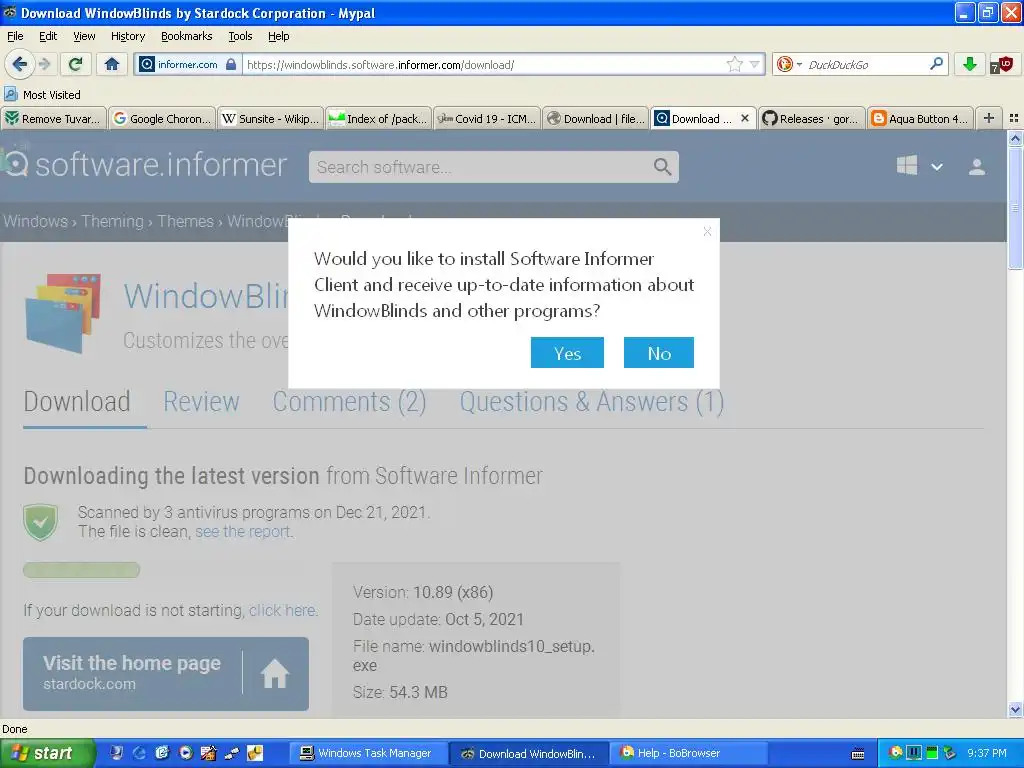
Task: Open the Help menu
Action: 278,36
